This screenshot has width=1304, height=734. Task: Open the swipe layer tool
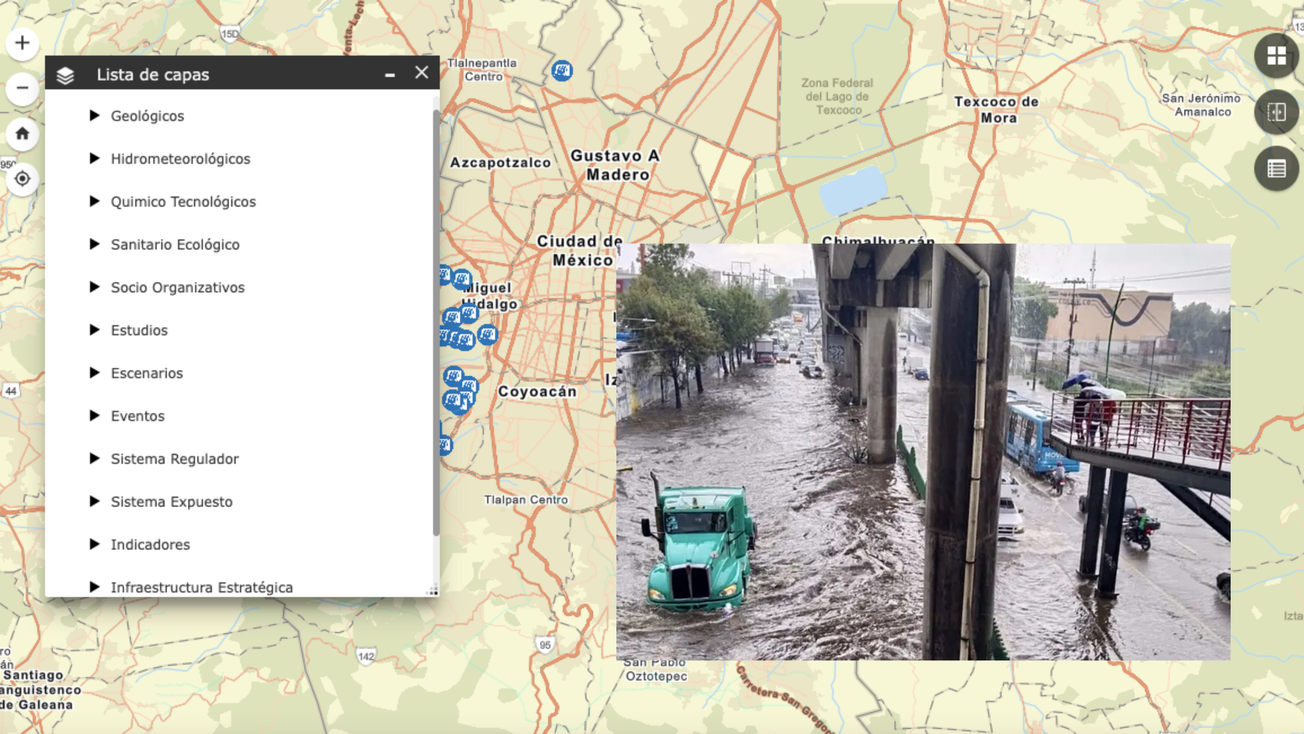[x=1277, y=112]
